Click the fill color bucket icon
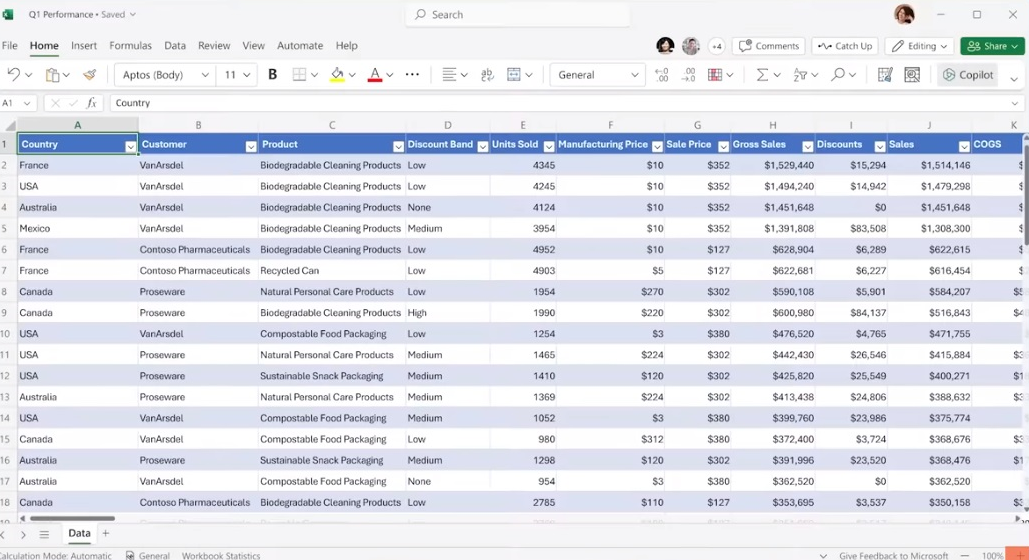The height and width of the screenshot is (560, 1029). (337, 75)
